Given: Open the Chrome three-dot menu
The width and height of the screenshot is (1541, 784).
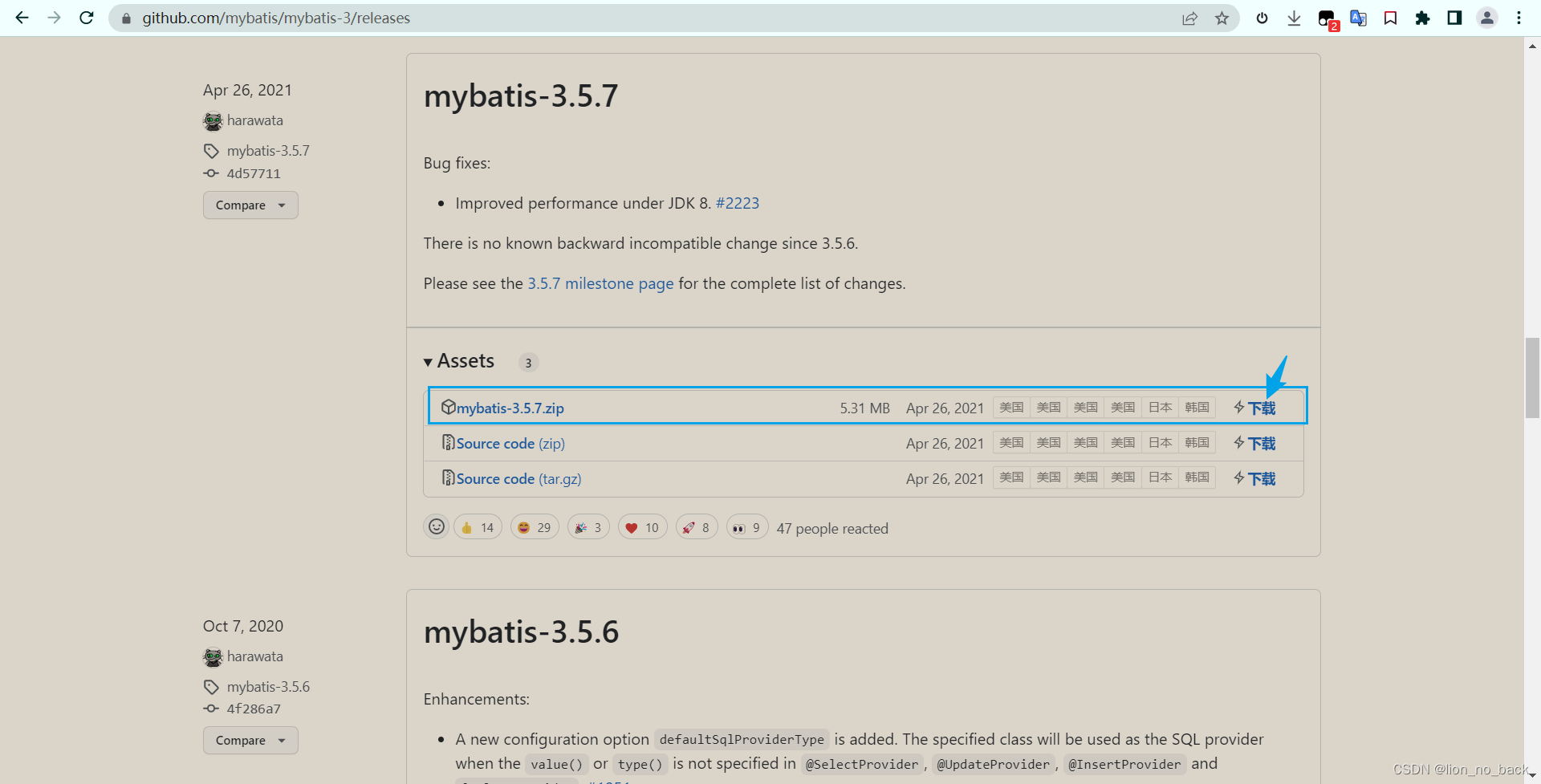Looking at the screenshot, I should (1519, 18).
